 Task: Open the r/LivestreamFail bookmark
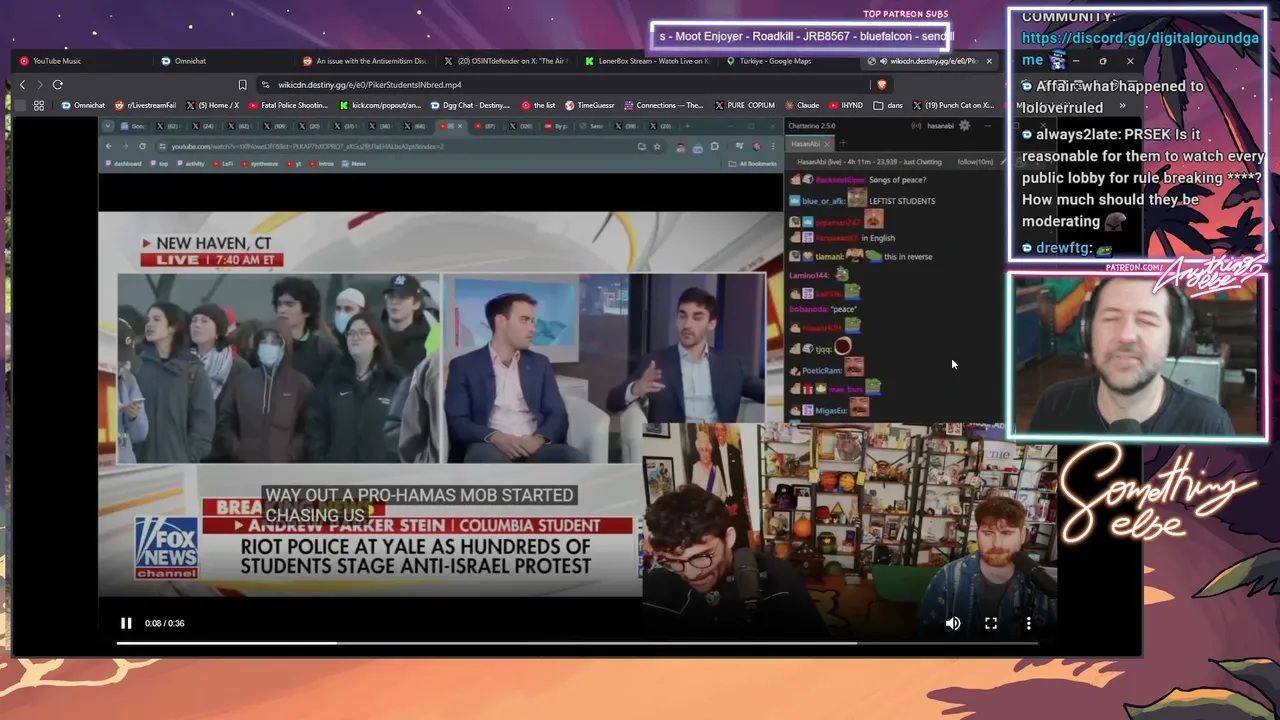(x=146, y=105)
